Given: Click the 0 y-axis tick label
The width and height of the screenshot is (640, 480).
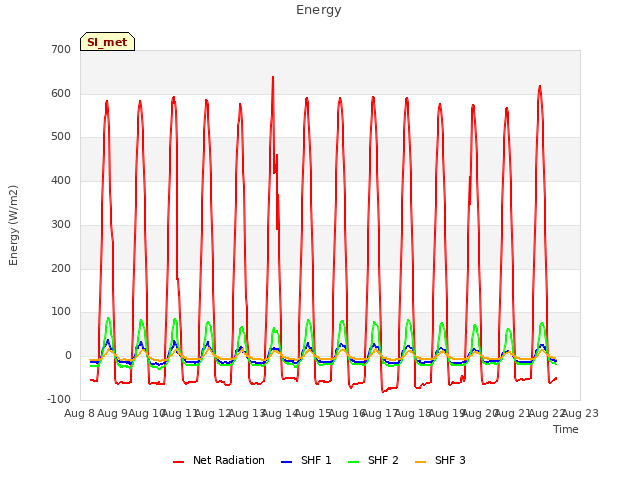Looking at the screenshot, I should click(68, 356).
